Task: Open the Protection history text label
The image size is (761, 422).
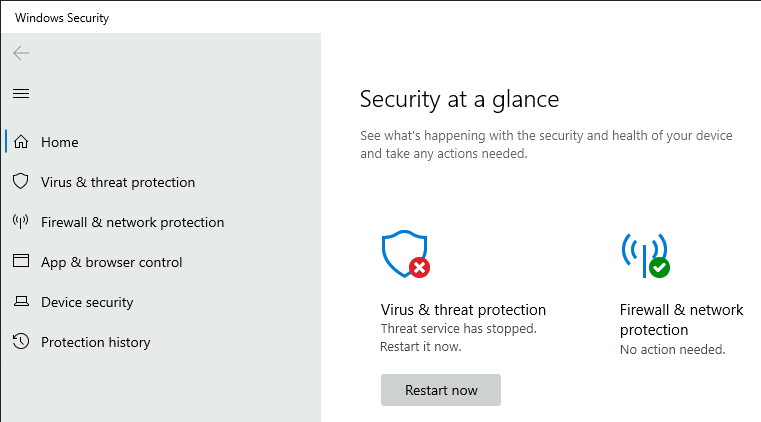Action: tap(95, 342)
